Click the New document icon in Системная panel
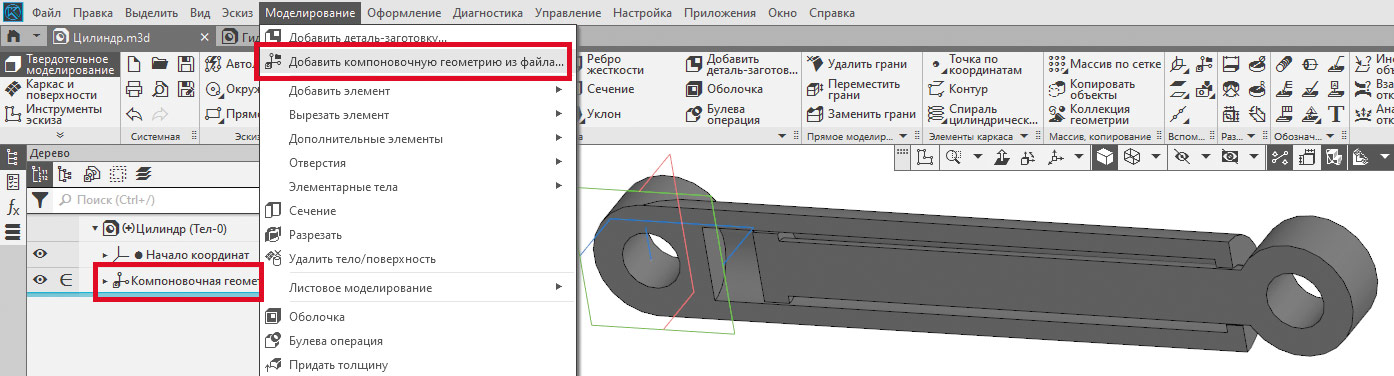This screenshot has height=376, width=1394. [134, 64]
